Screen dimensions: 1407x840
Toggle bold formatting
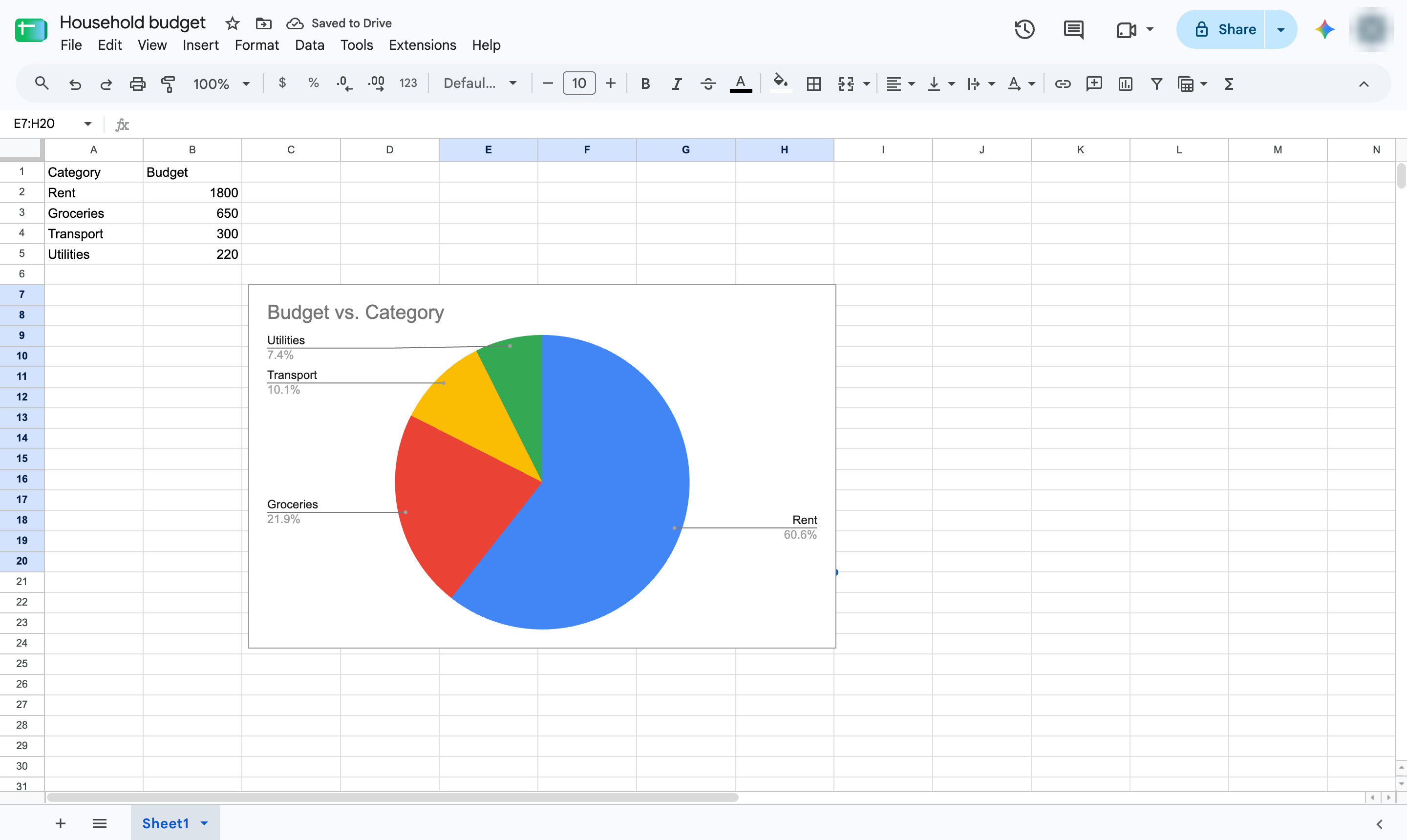(645, 84)
